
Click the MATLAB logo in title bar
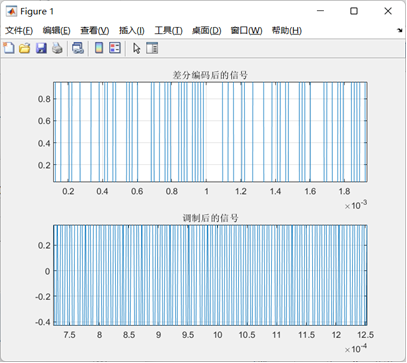[x=12, y=11]
